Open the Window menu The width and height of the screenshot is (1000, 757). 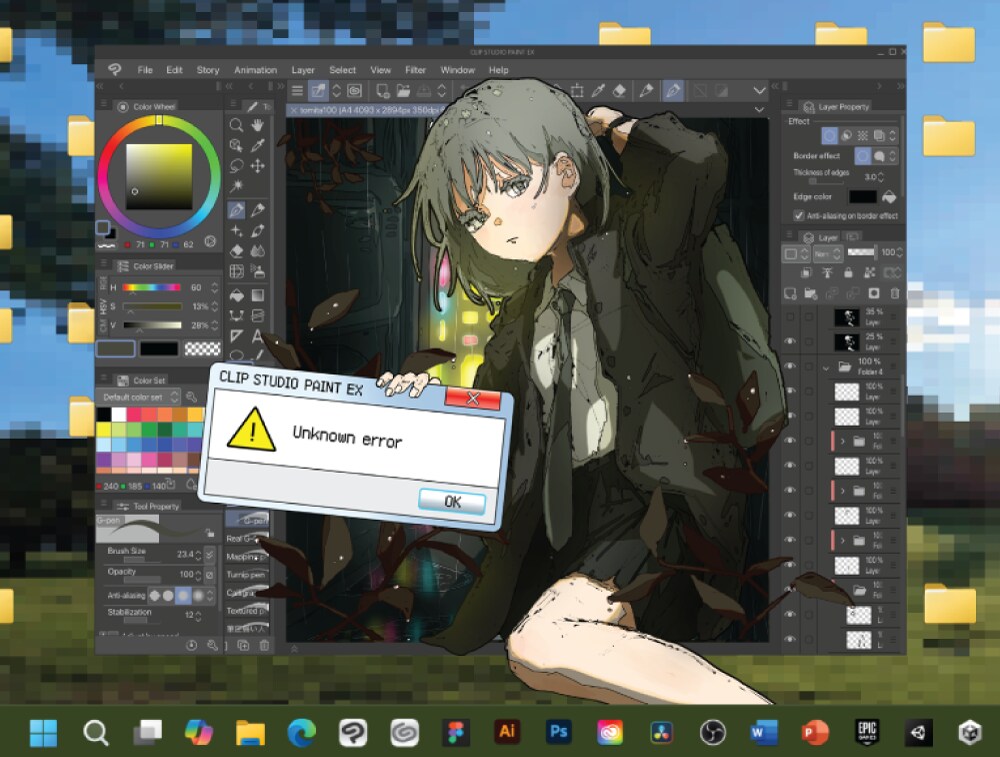[457, 70]
